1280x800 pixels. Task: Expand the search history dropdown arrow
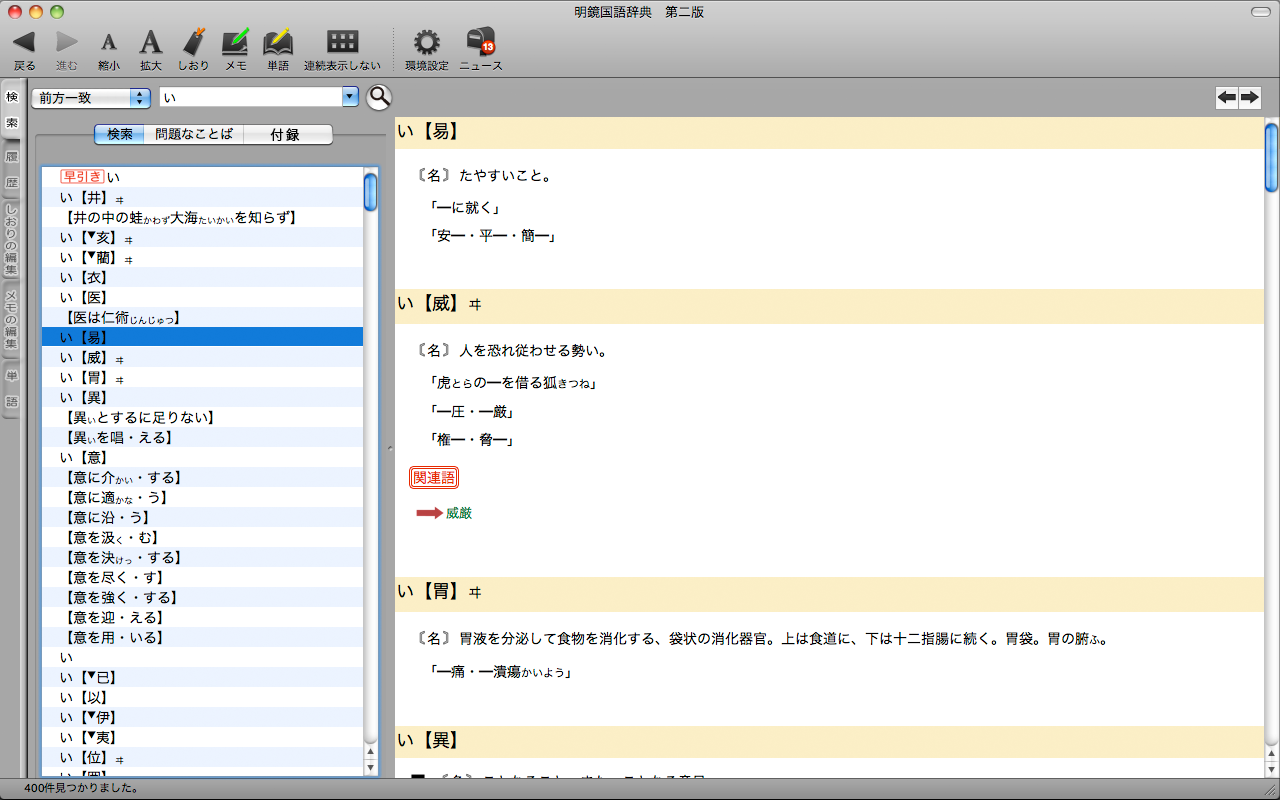pos(350,97)
